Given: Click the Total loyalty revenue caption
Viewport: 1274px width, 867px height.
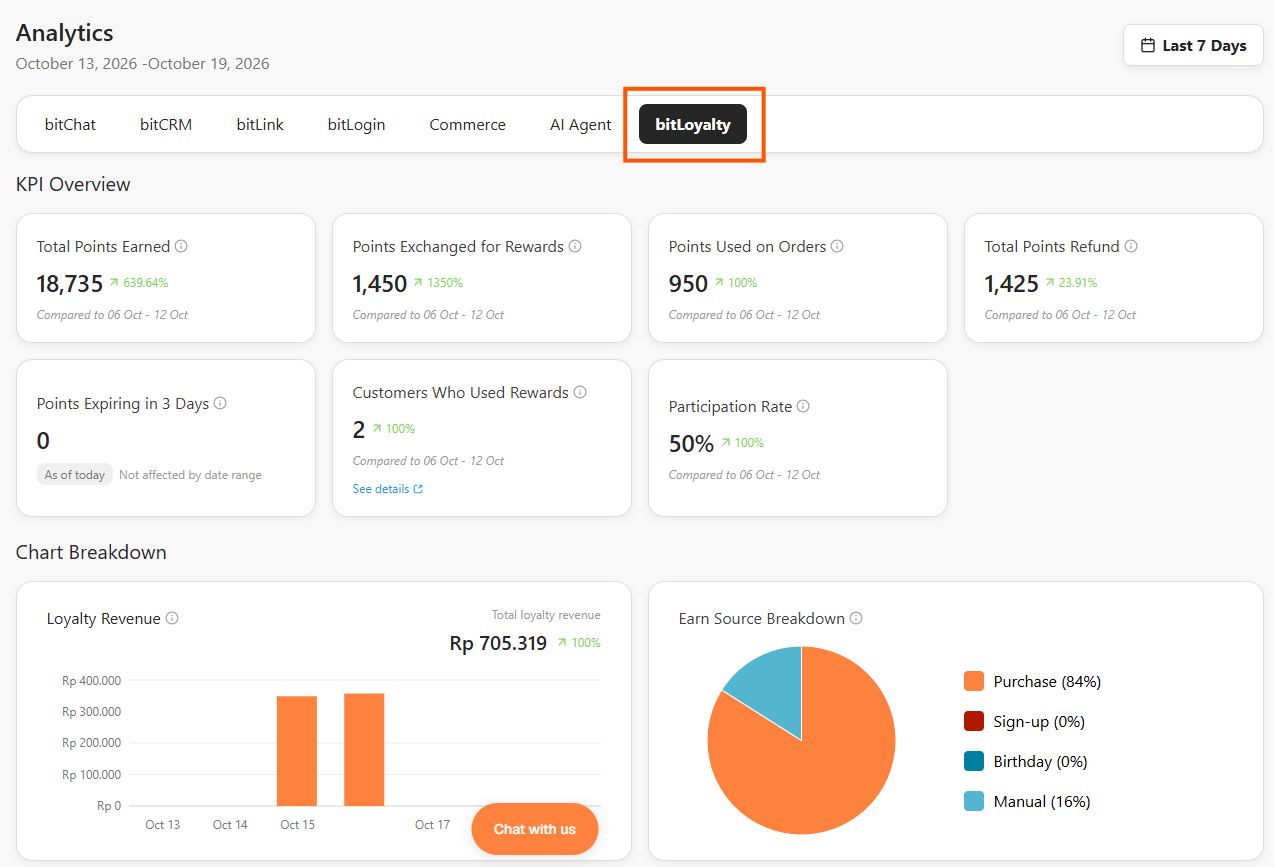Looking at the screenshot, I should tap(546, 615).
